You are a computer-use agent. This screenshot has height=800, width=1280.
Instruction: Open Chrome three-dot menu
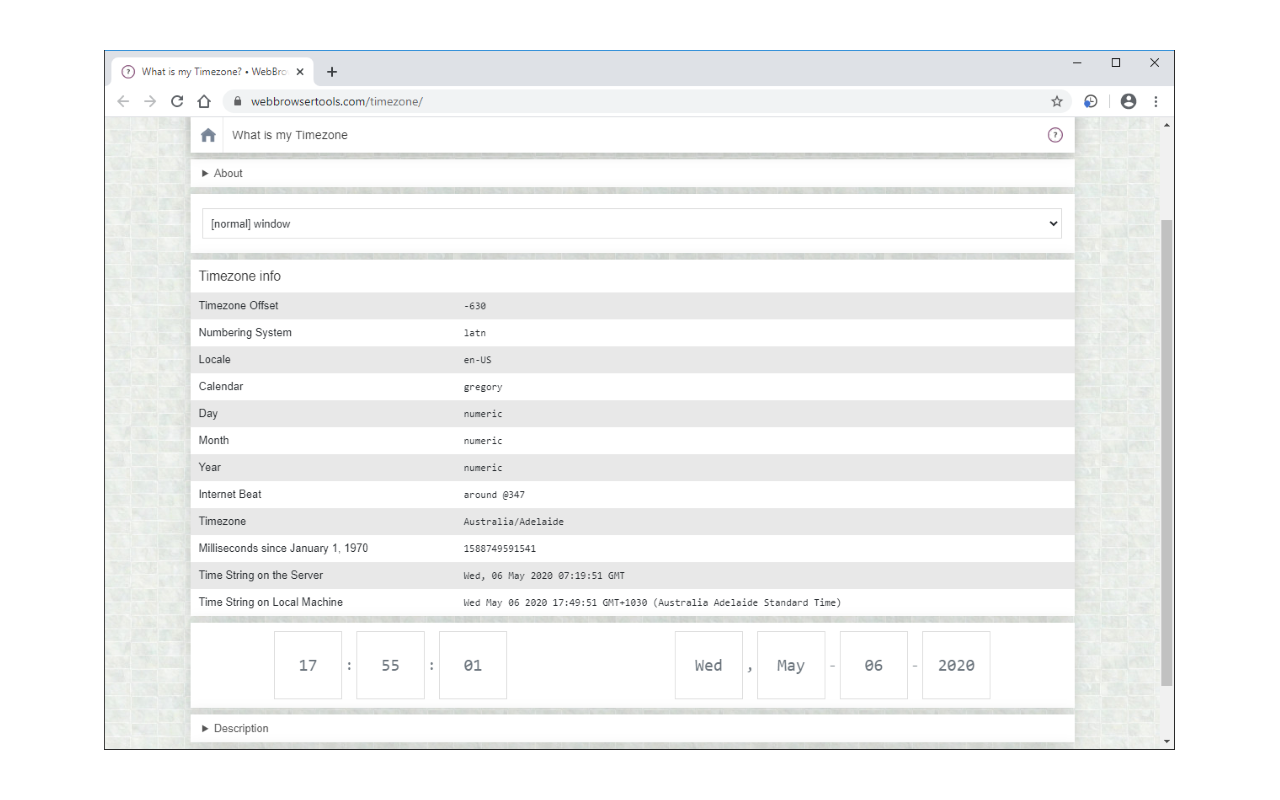[x=1156, y=101]
